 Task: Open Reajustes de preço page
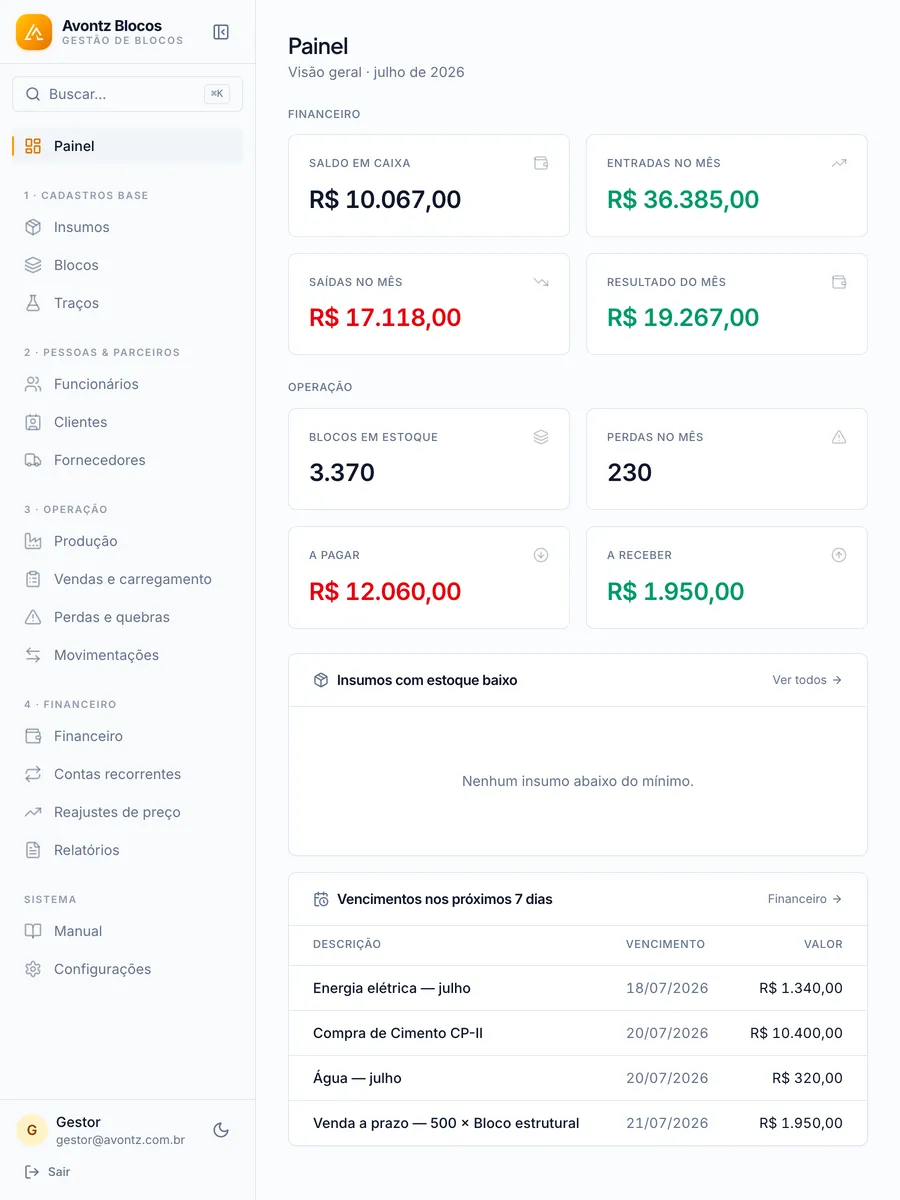[x=127, y=812]
